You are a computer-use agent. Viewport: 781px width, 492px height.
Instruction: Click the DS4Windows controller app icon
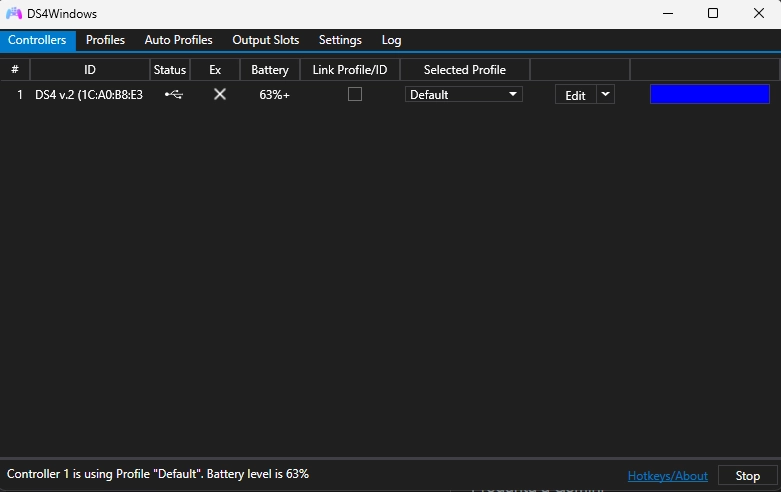click(x=14, y=13)
